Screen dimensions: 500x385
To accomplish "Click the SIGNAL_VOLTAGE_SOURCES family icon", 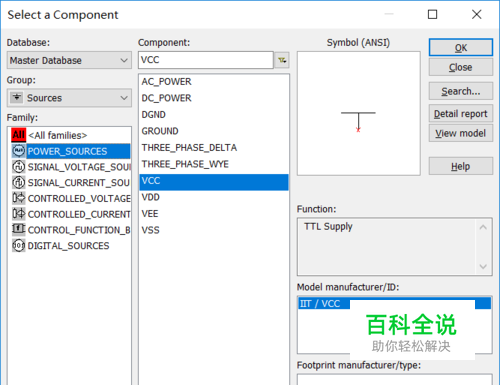I will (19, 167).
